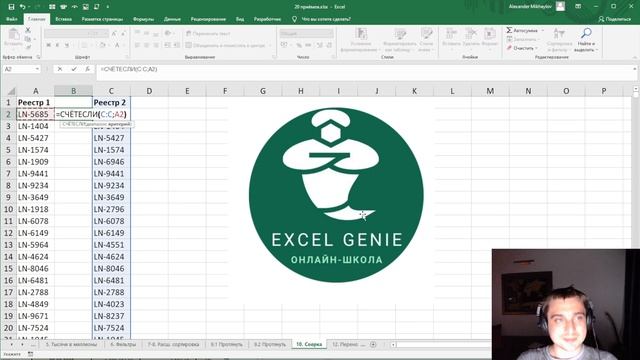The width and height of the screenshot is (640, 360).
Task: Open Find & Select magnifier
Action: click(586, 33)
